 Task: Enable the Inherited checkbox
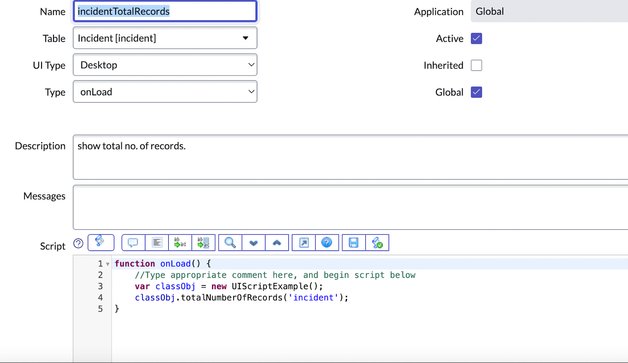click(476, 65)
